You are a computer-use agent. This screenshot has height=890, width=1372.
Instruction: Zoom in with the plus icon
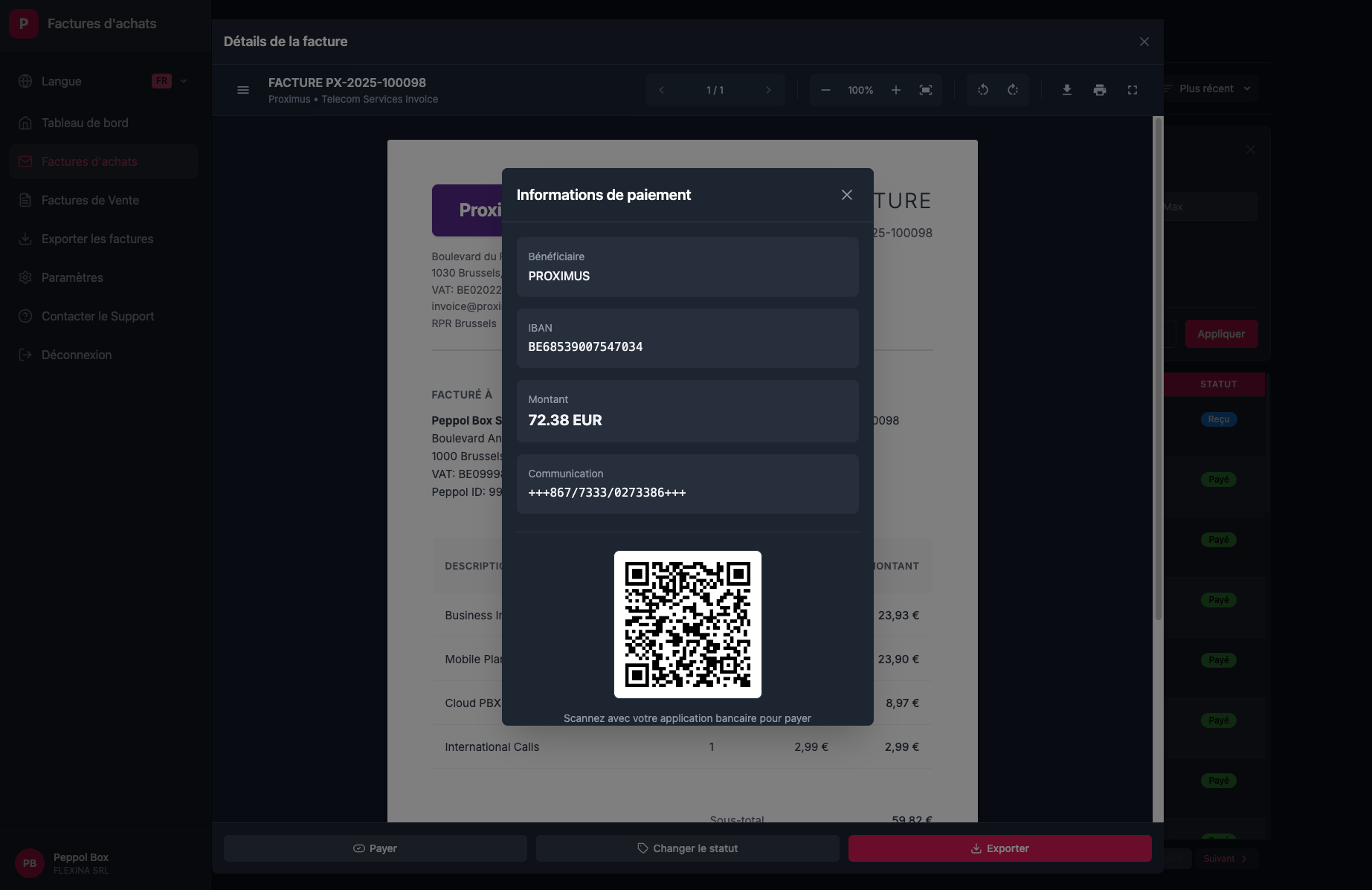(x=896, y=90)
